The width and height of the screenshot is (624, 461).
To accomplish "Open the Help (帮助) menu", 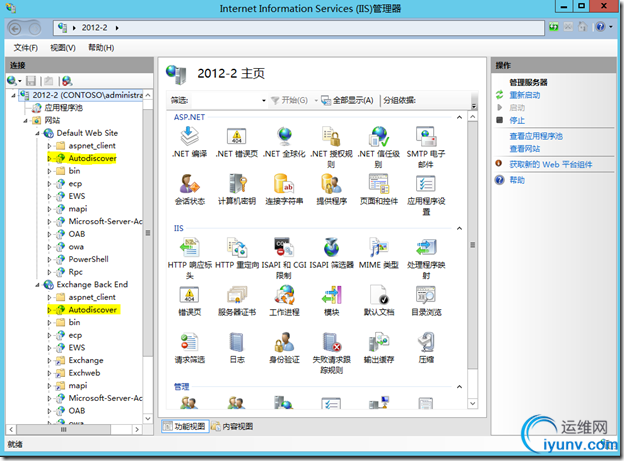I will tap(101, 48).
